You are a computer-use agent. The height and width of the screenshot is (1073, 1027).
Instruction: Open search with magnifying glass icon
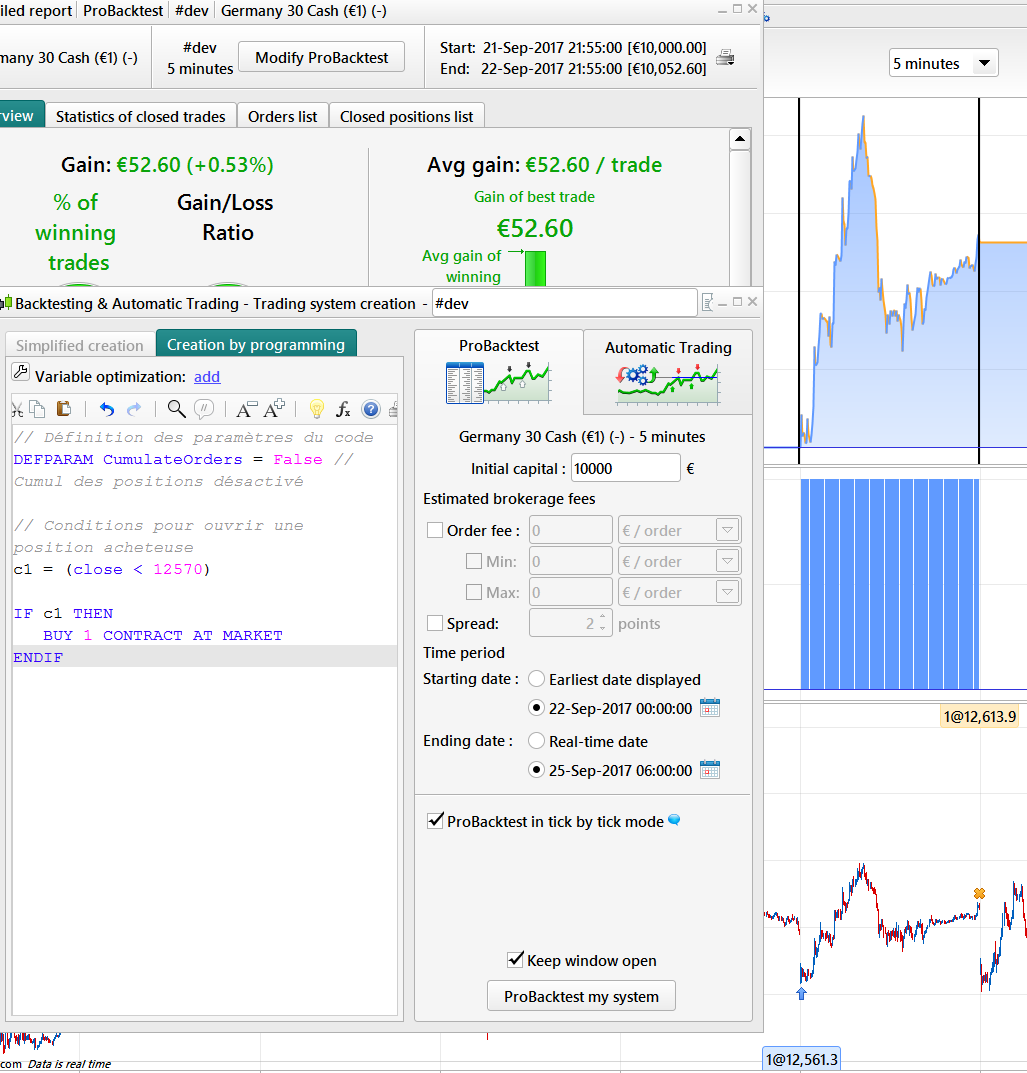(177, 409)
